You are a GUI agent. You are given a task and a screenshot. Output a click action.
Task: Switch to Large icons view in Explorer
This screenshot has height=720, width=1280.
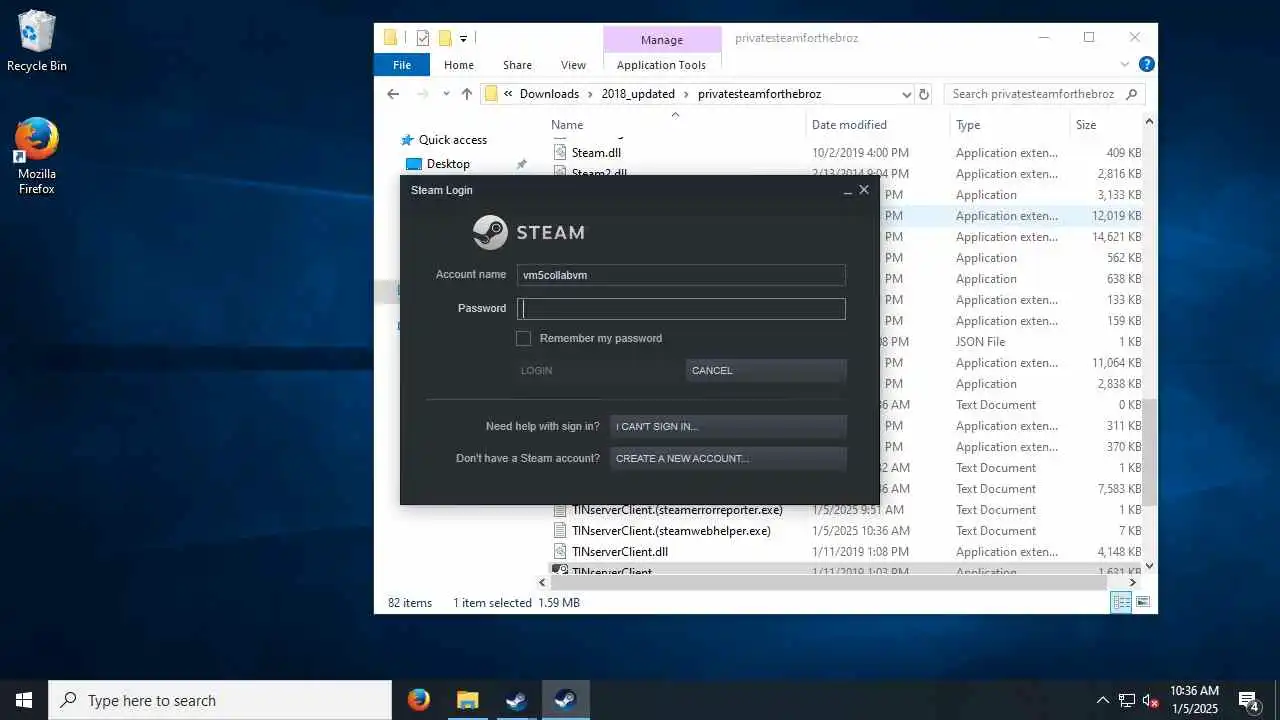[x=1143, y=602]
